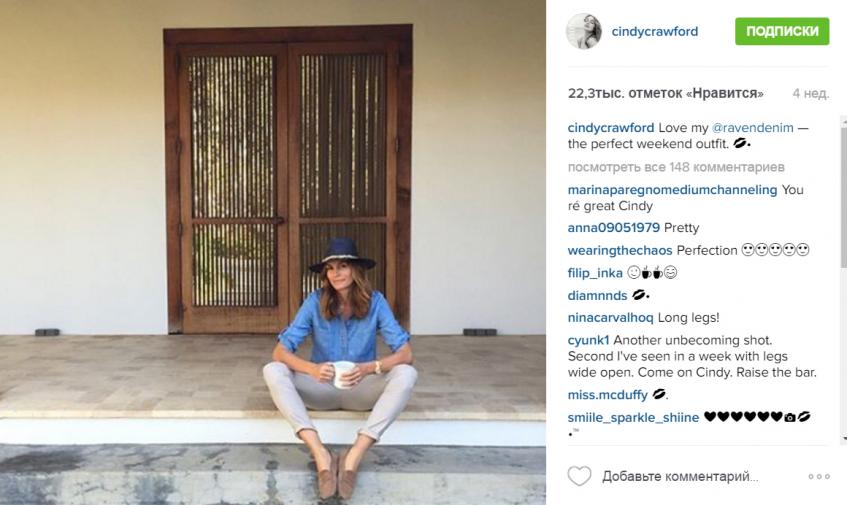The height and width of the screenshot is (505, 847).
Task: Open cindycrawford username in the header
Action: coord(655,31)
